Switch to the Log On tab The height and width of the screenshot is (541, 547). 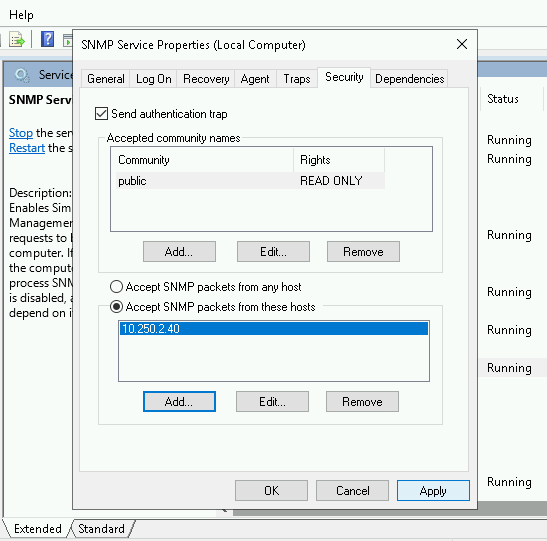pos(153,79)
